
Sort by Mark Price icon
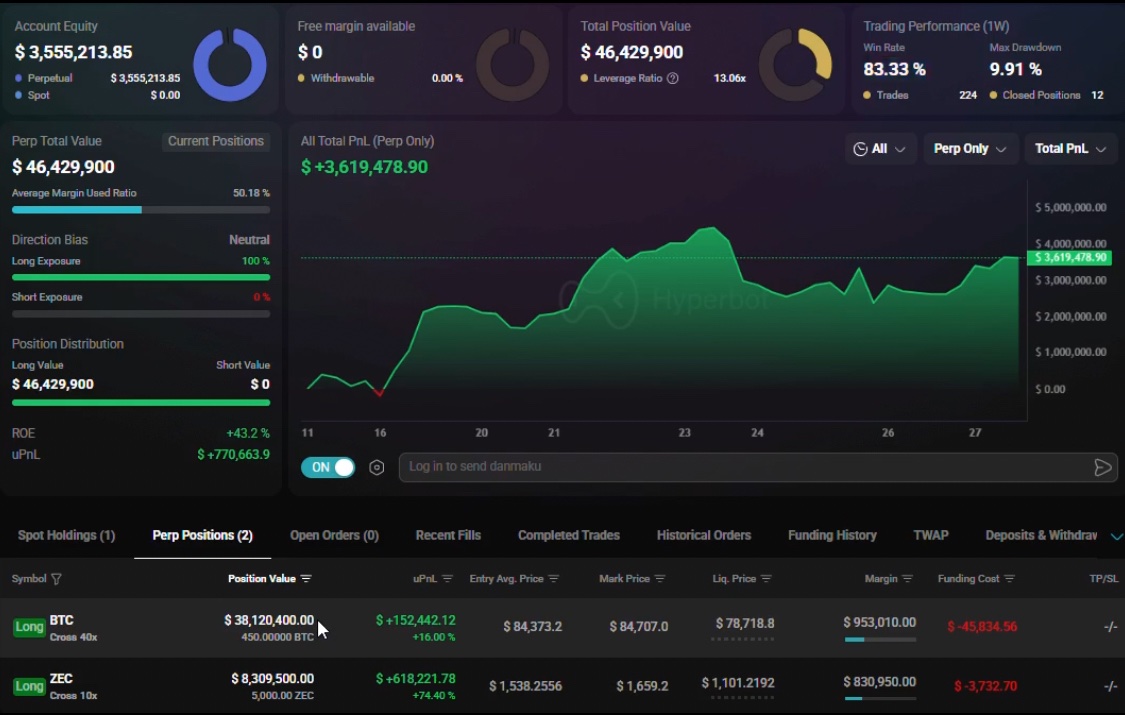pos(660,579)
